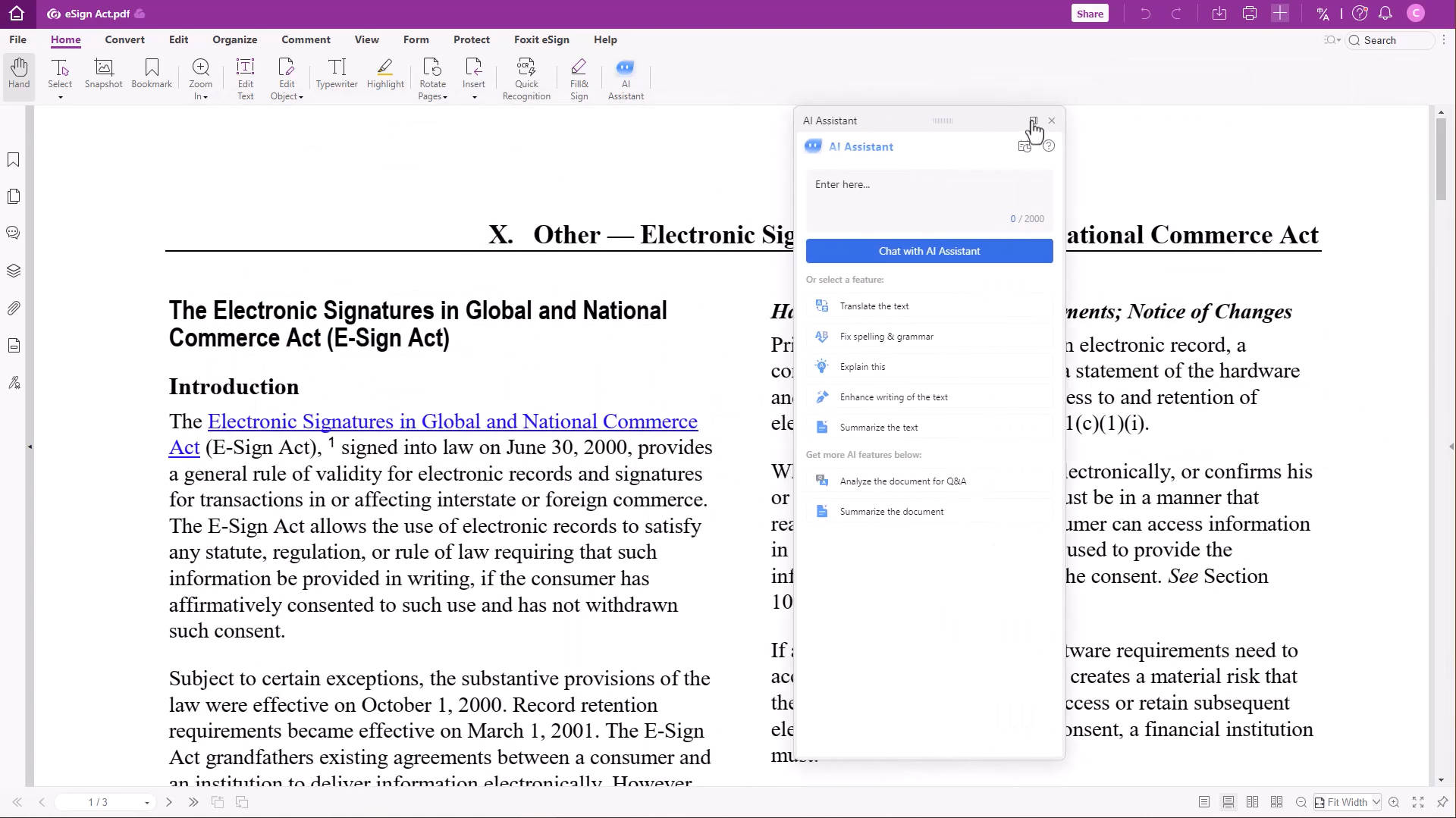Open the advanced search options dropdown

point(1332,40)
